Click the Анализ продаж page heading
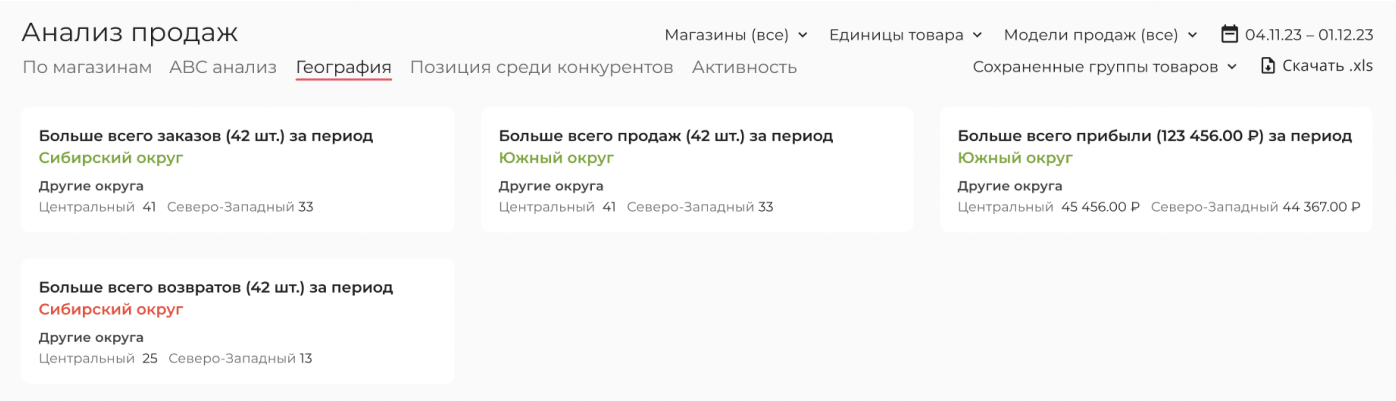 click(130, 32)
